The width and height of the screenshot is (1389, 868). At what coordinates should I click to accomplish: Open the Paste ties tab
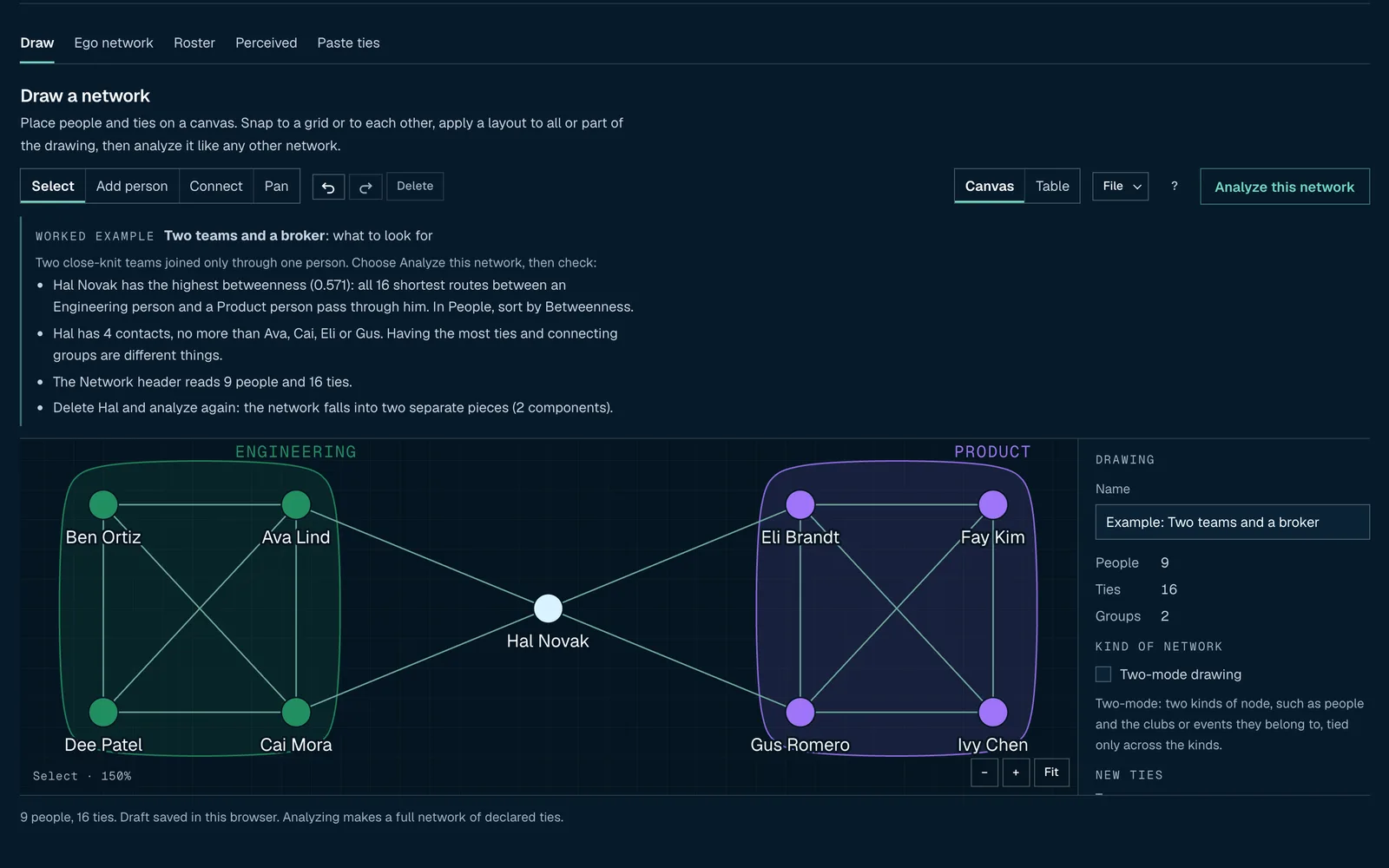(348, 43)
